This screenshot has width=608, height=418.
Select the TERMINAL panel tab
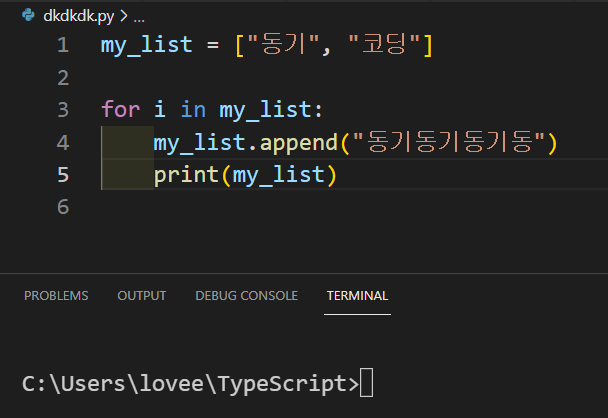pyautogui.click(x=357, y=296)
